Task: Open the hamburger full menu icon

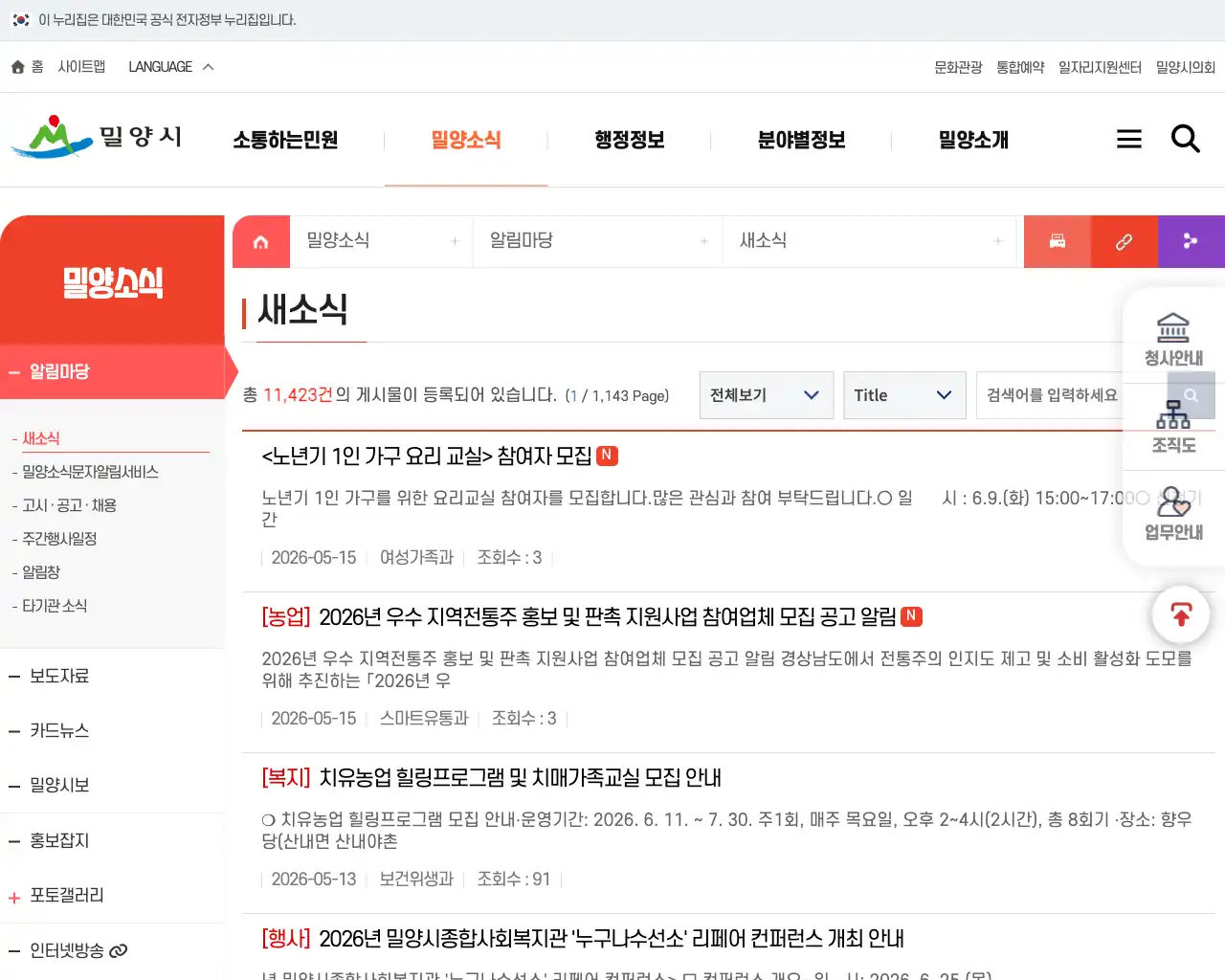Action: click(1129, 140)
